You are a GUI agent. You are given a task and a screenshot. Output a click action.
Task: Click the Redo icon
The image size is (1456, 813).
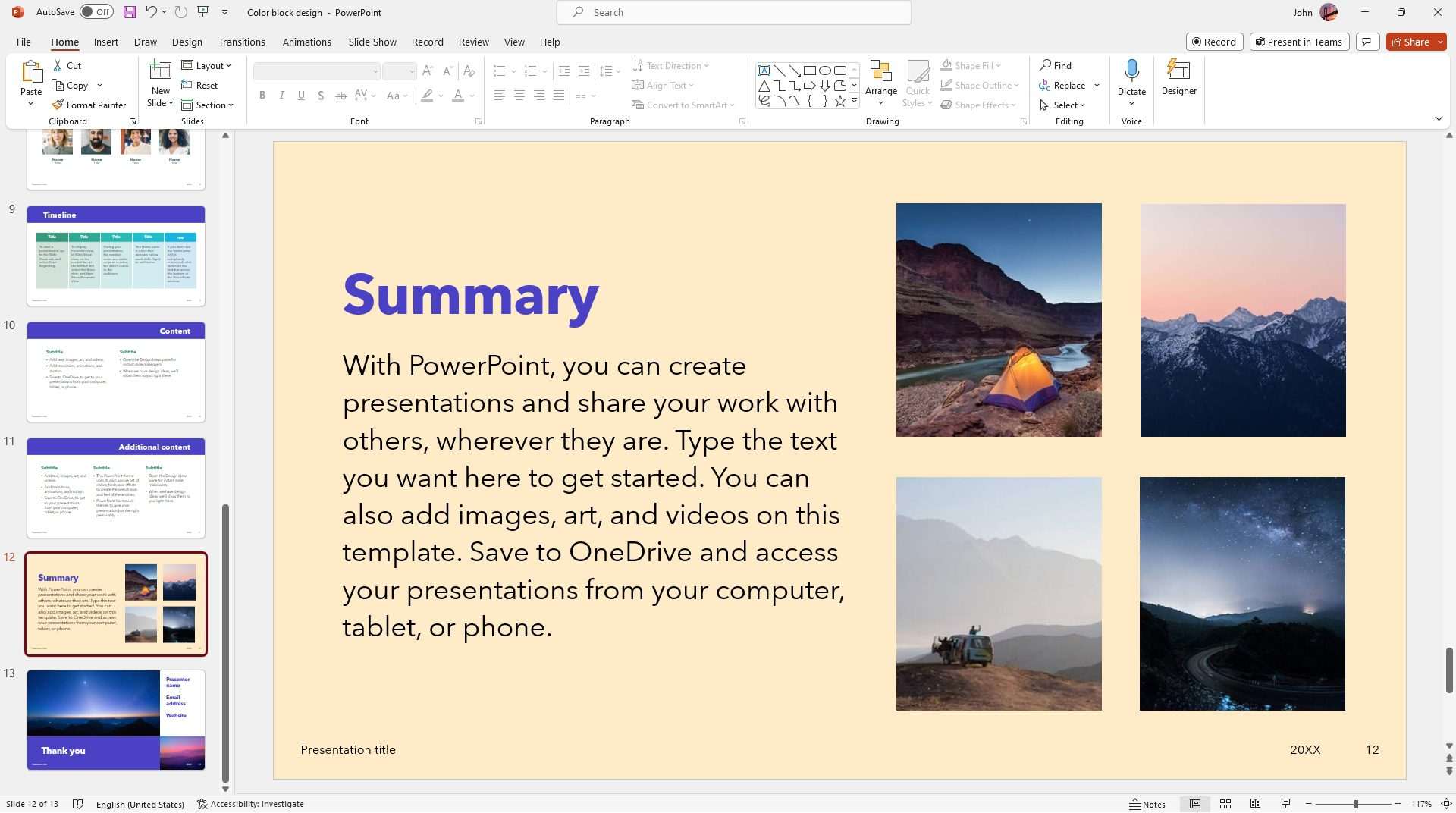click(x=180, y=12)
